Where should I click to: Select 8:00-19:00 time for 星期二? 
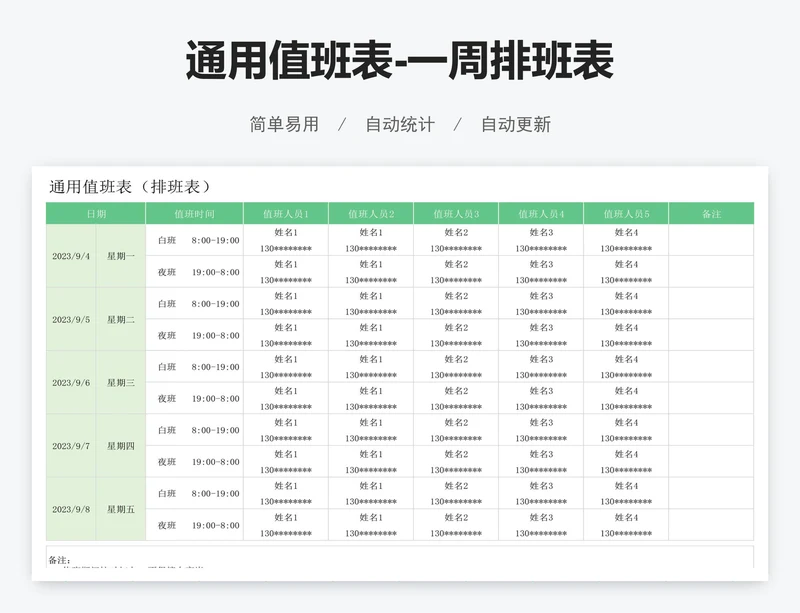point(215,304)
